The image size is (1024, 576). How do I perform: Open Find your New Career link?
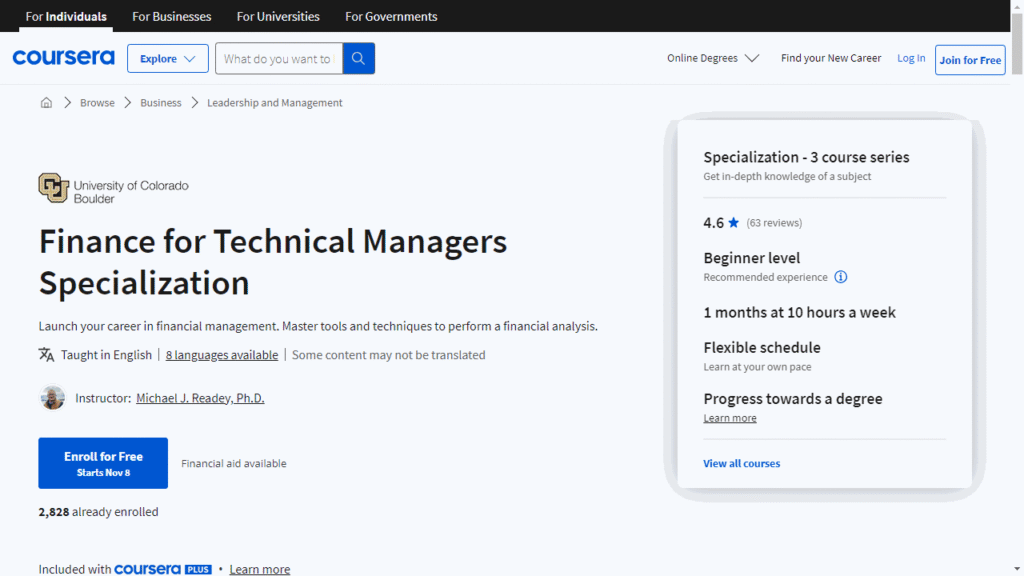pos(831,58)
